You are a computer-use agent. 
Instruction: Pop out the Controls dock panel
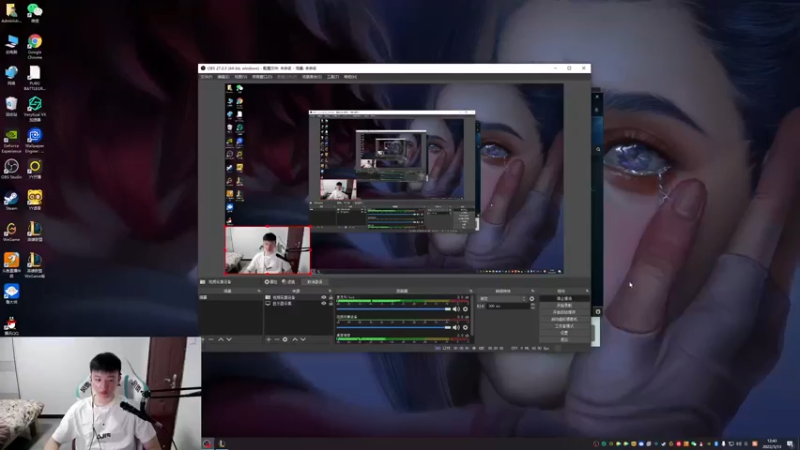tap(587, 291)
